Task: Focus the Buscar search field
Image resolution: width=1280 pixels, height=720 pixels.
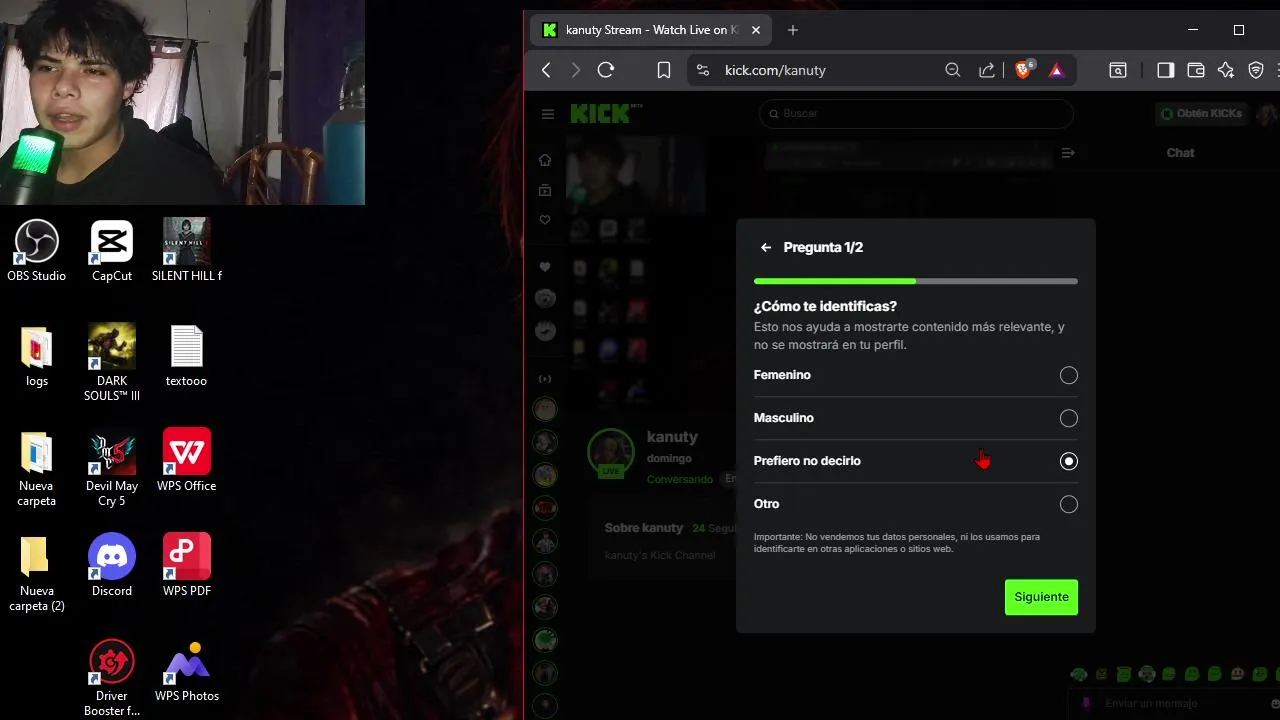Action: pos(916,114)
